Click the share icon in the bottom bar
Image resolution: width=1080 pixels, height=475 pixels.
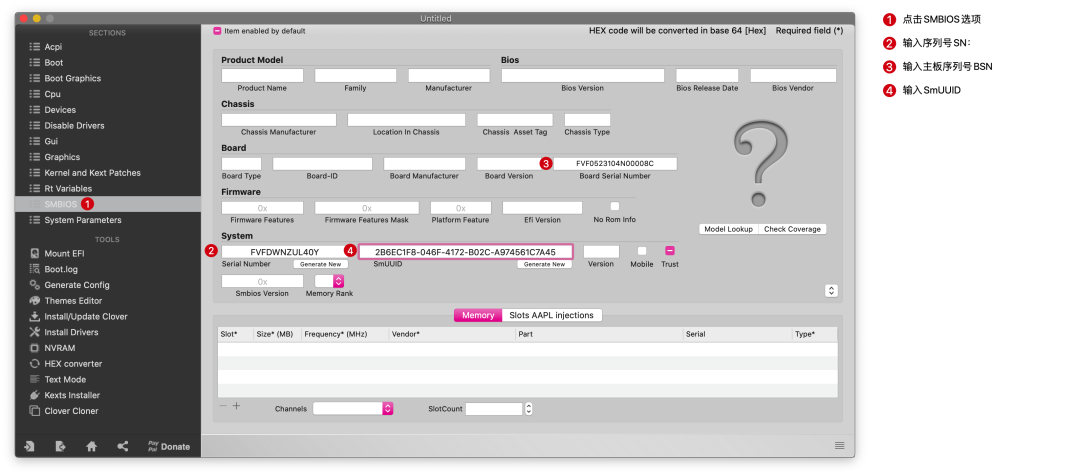(x=123, y=446)
